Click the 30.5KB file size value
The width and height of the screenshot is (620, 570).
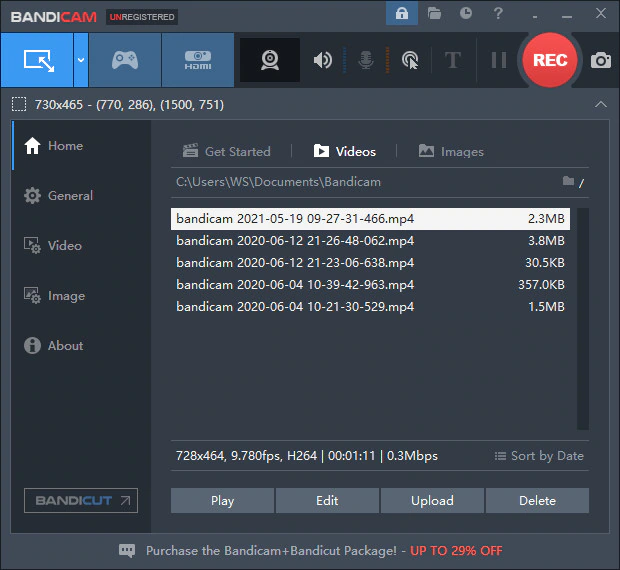tap(544, 263)
